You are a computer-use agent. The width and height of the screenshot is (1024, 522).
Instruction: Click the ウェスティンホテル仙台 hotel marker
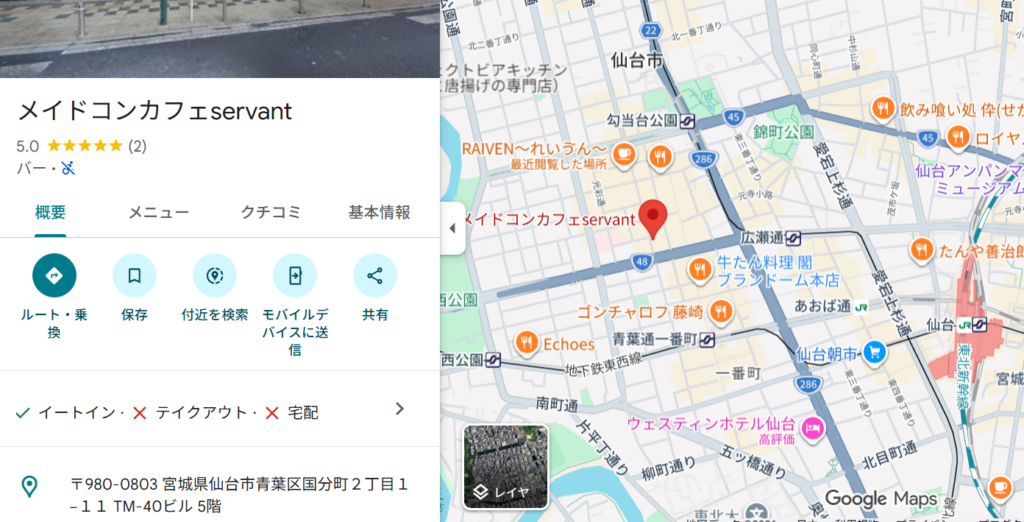(x=814, y=426)
